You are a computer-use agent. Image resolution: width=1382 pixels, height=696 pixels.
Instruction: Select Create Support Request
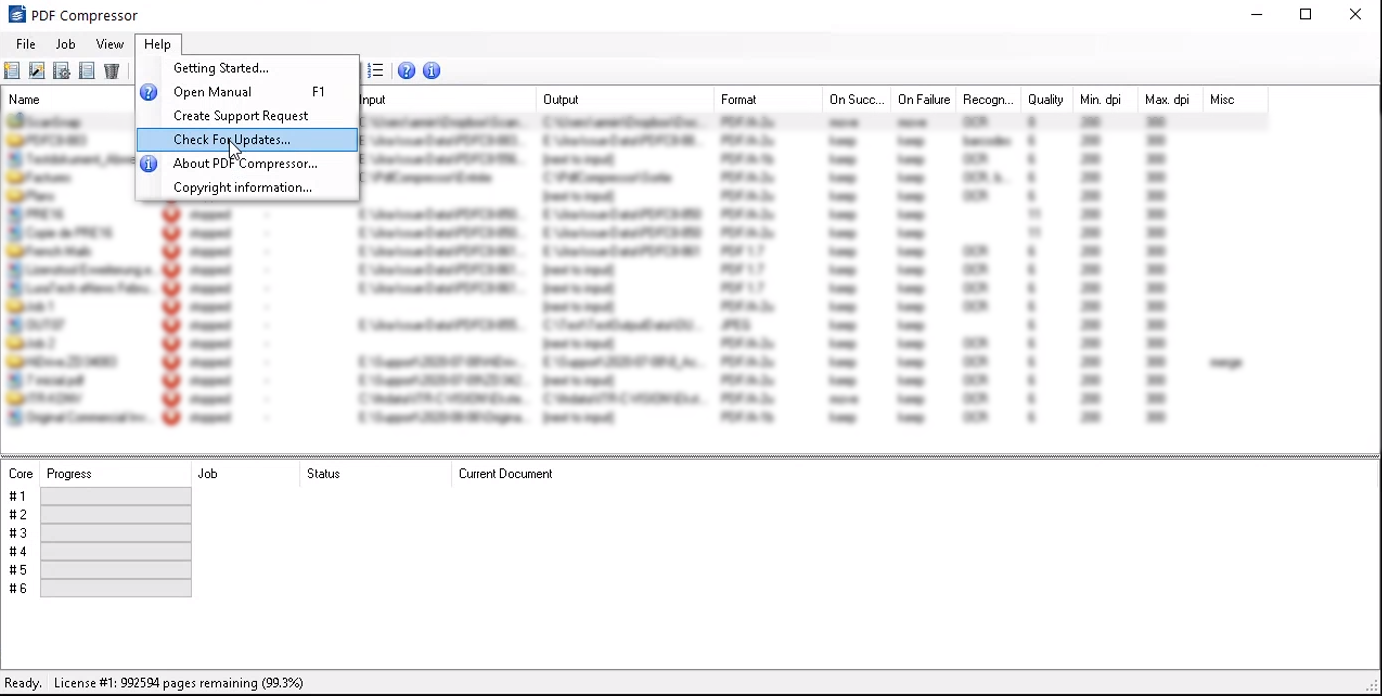click(247, 116)
